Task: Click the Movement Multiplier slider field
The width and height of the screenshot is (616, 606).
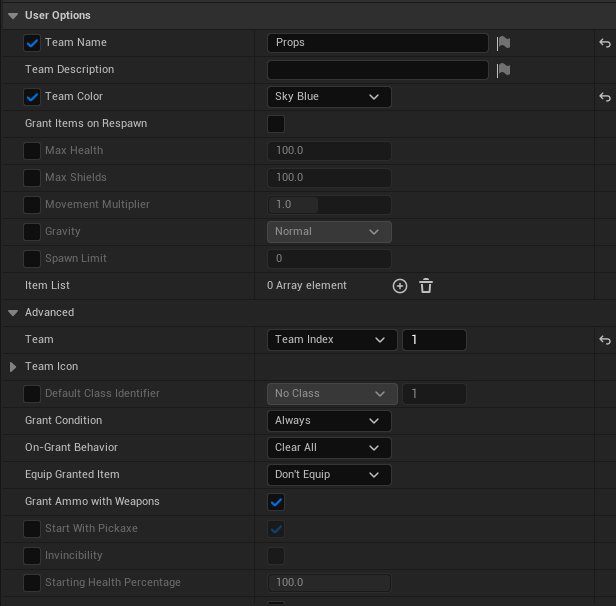Action: [x=329, y=205]
